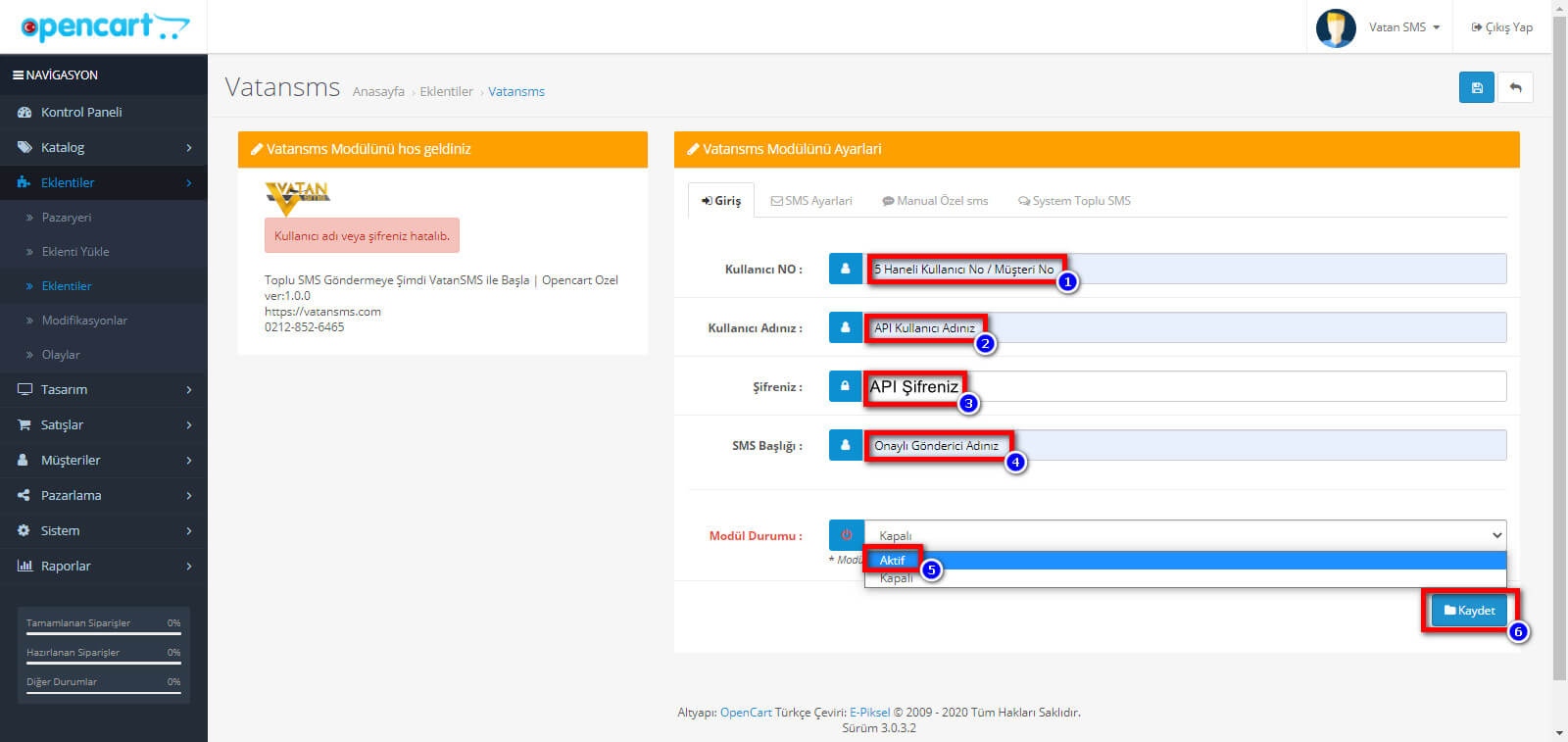
Task: Click user icon beside Kullanıcı NO
Action: point(846,269)
